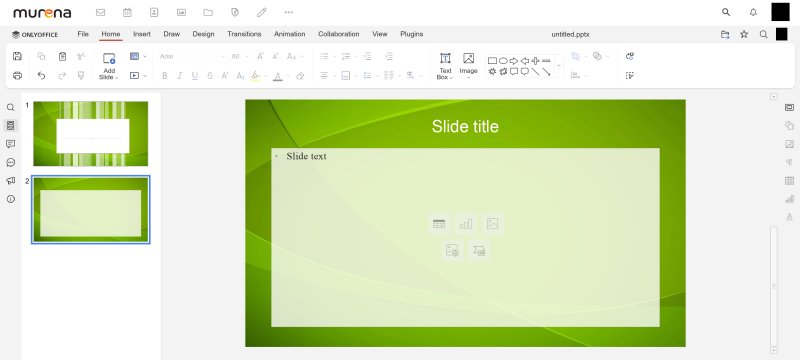Open slide settings in right sidebar
This screenshot has width=800, height=360.
[789, 107]
